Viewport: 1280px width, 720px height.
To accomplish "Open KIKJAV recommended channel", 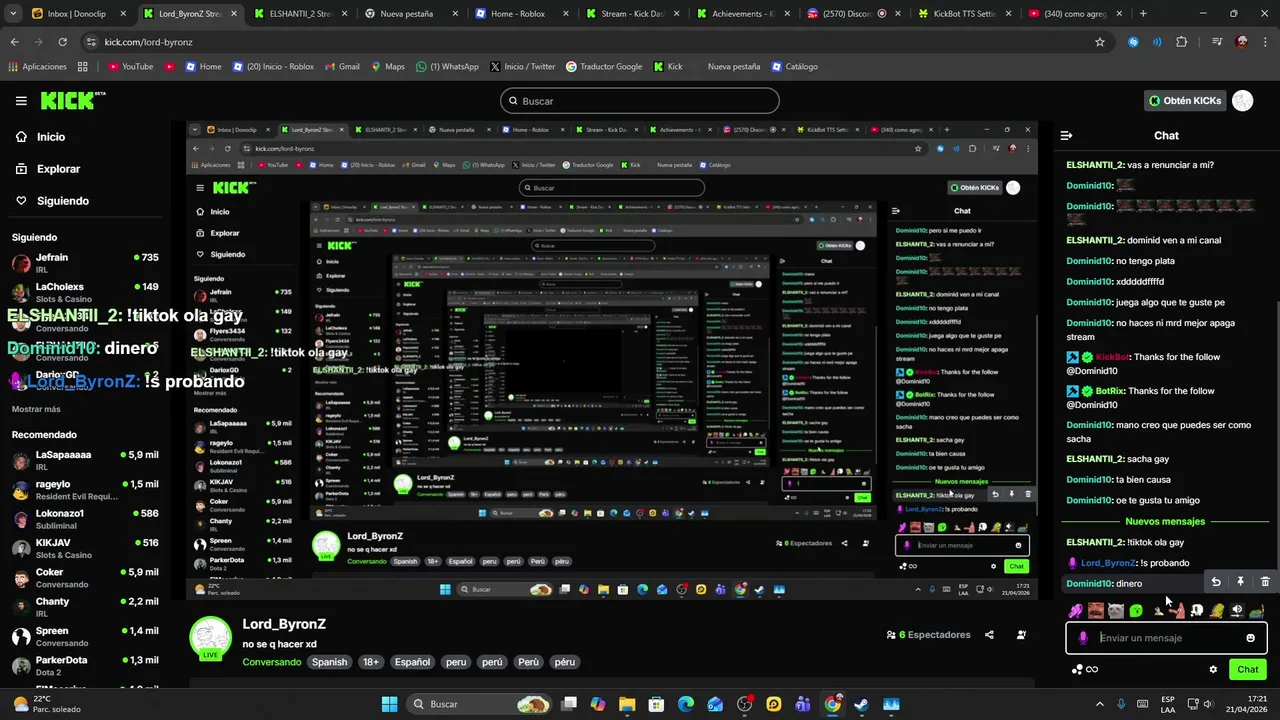I will point(85,548).
